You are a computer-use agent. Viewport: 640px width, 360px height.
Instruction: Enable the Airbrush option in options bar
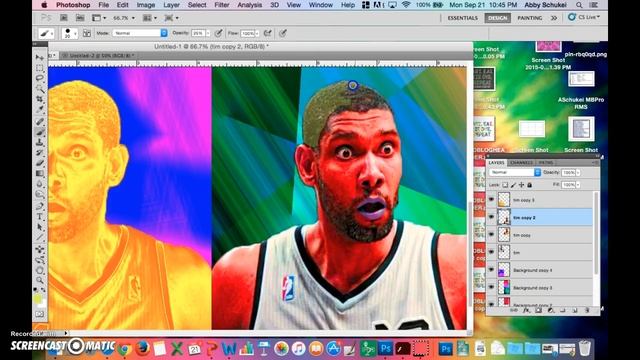268,33
